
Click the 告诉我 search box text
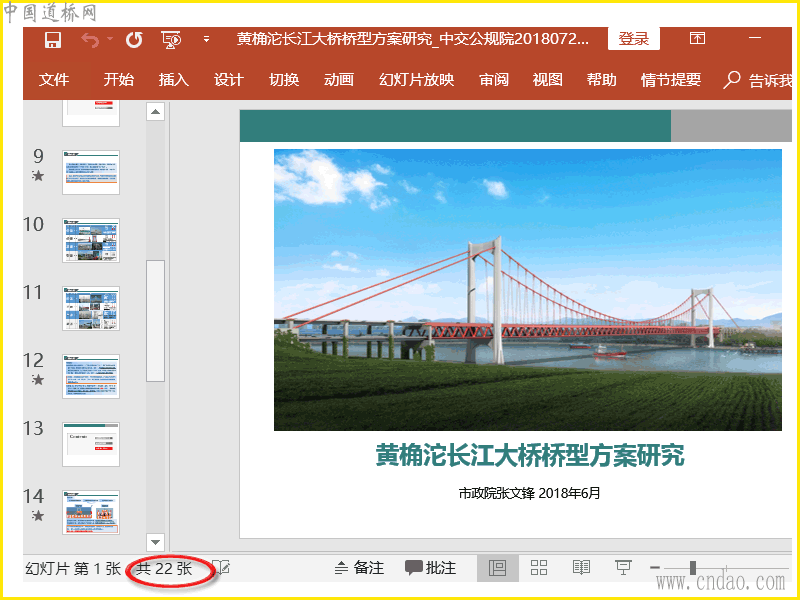pyautogui.click(x=770, y=81)
